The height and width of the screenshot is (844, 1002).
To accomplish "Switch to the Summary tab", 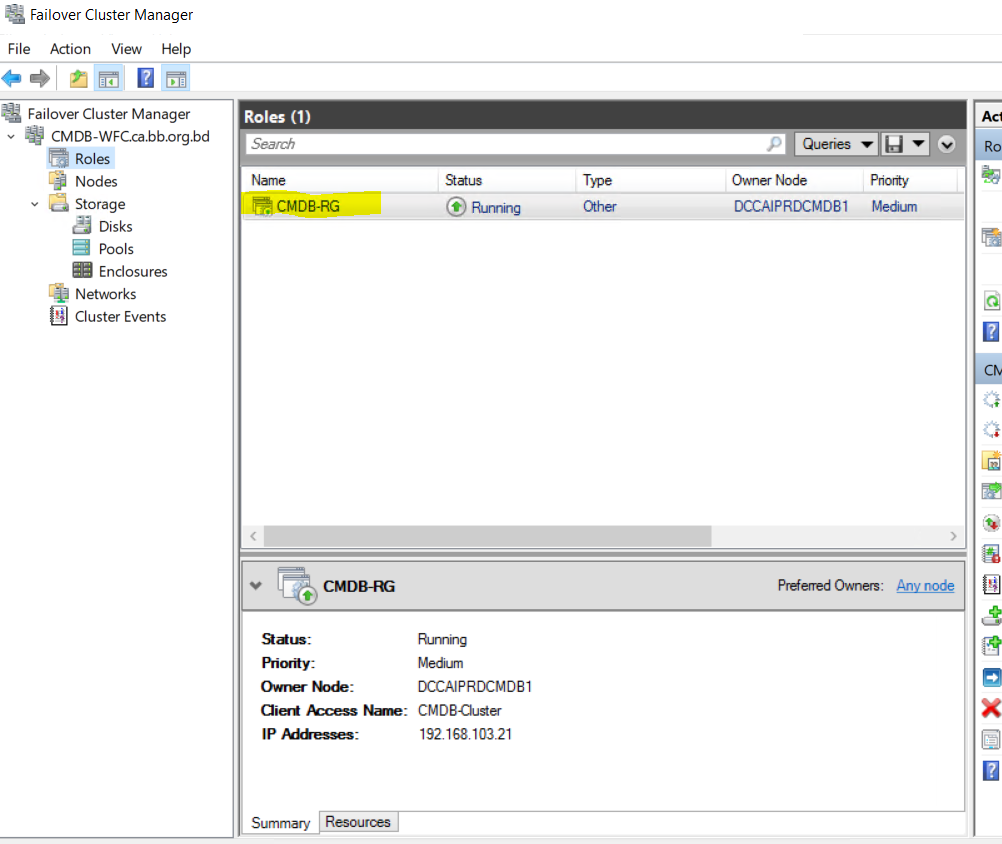I will 281,822.
